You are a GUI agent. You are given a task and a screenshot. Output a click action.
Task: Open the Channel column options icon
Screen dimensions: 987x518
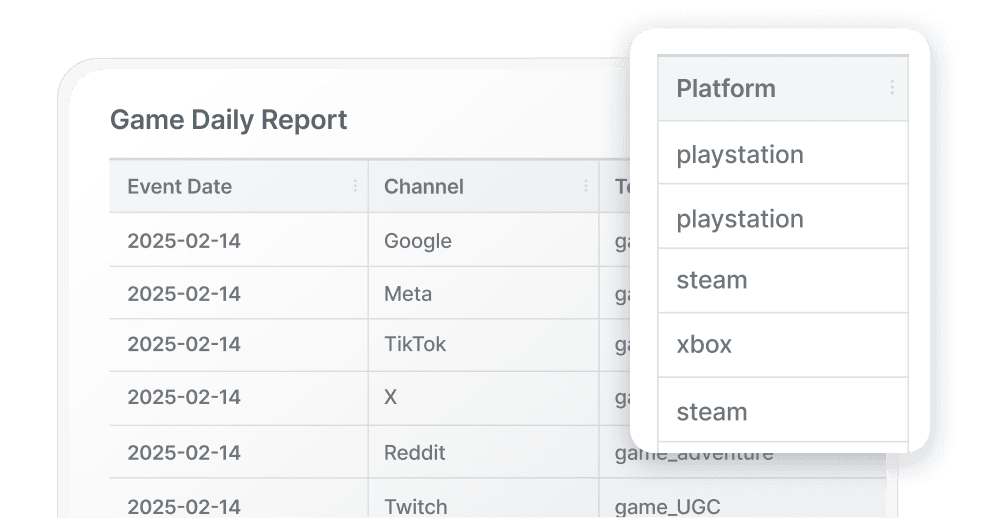(x=586, y=186)
